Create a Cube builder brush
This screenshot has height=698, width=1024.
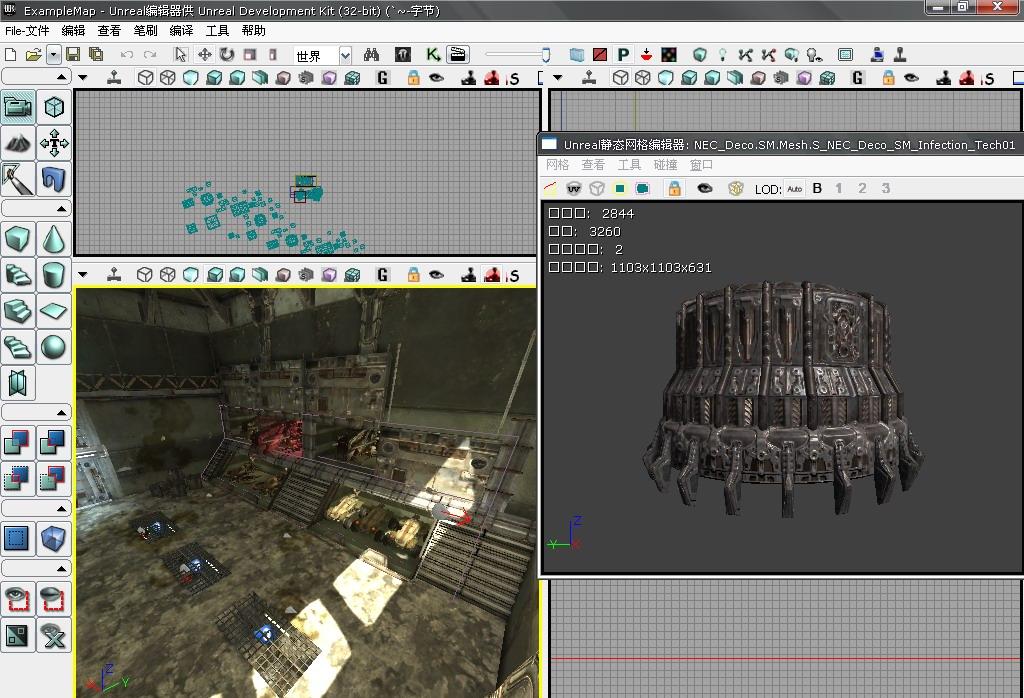tap(18, 239)
